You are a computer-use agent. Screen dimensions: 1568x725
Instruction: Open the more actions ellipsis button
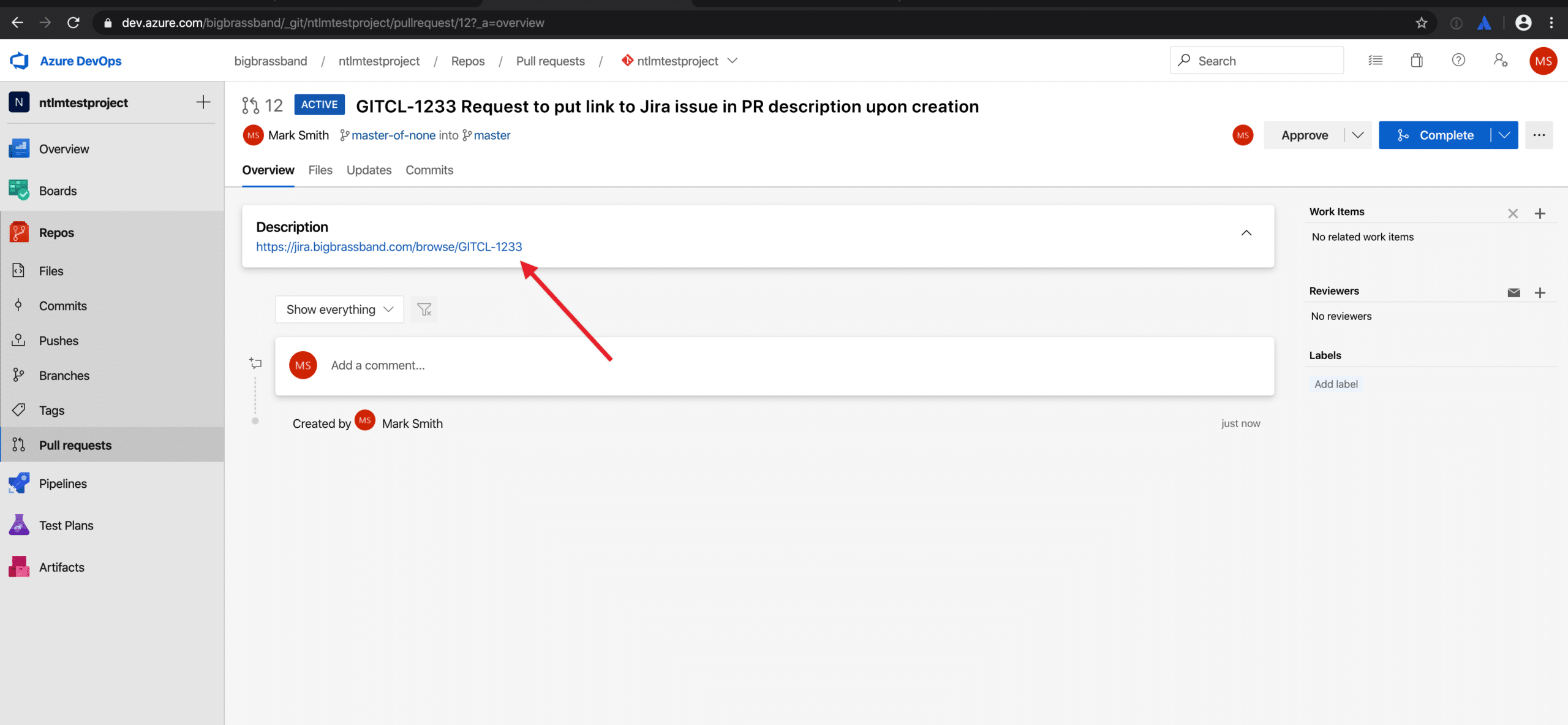1539,135
